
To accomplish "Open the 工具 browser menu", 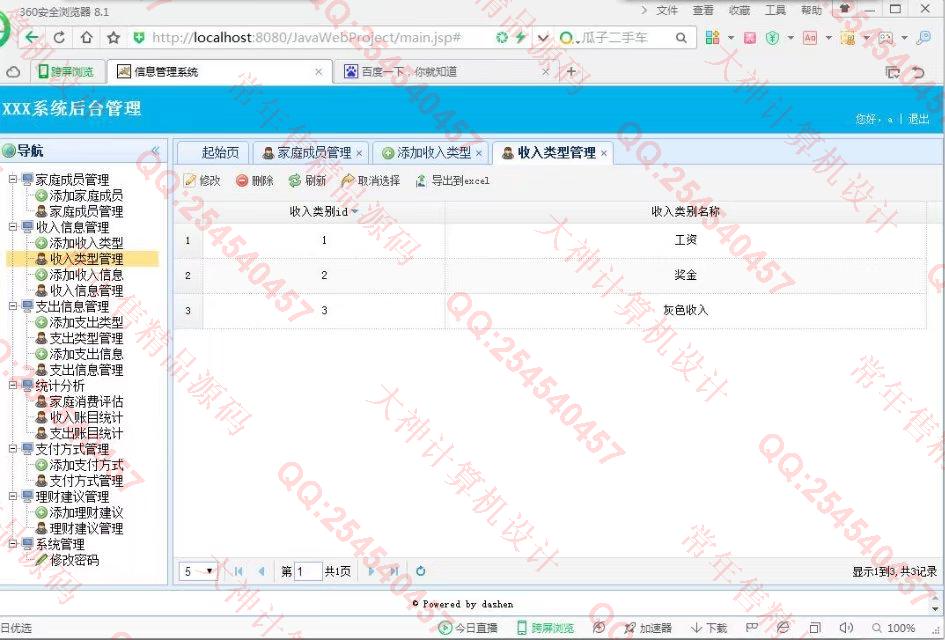I will tap(776, 10).
